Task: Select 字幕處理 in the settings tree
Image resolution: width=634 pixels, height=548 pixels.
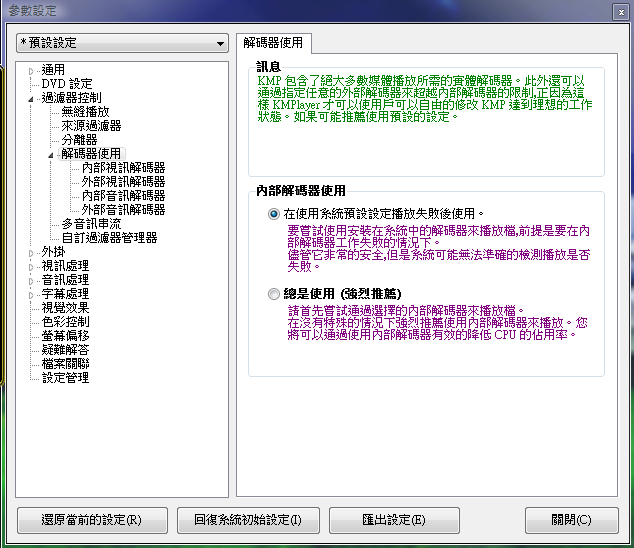Action: (65, 294)
